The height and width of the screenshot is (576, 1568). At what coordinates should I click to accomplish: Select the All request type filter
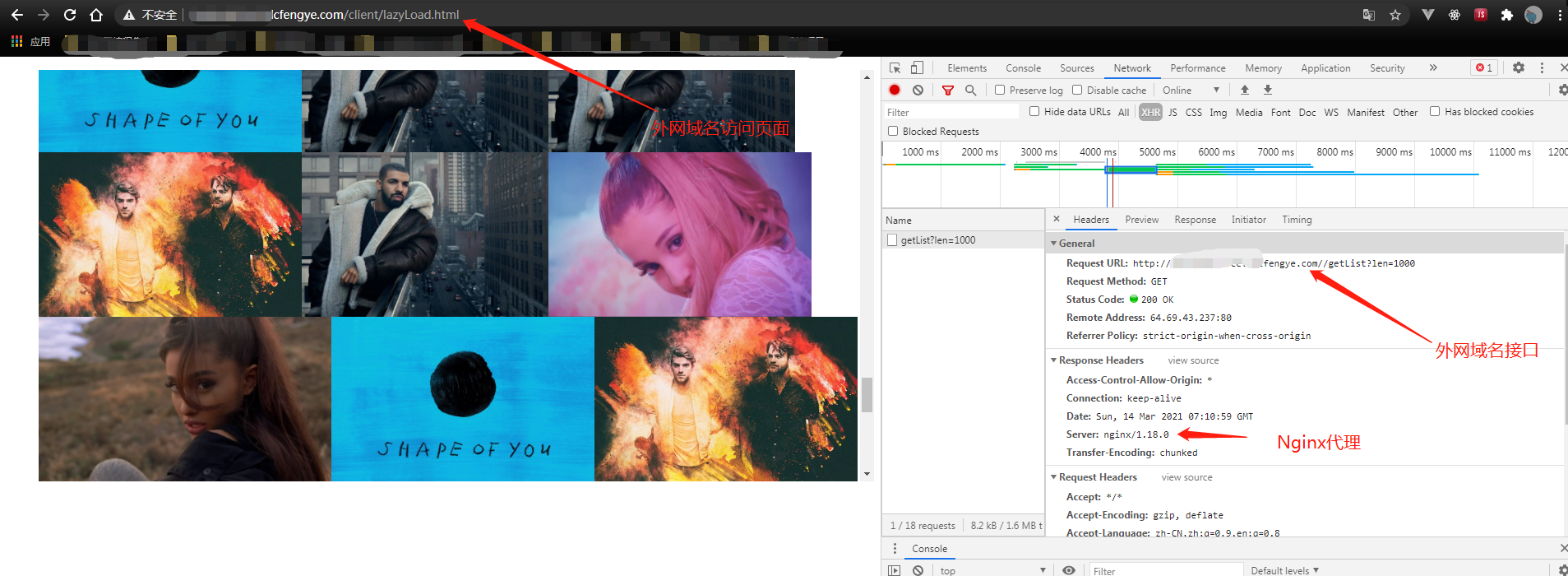coord(1123,112)
